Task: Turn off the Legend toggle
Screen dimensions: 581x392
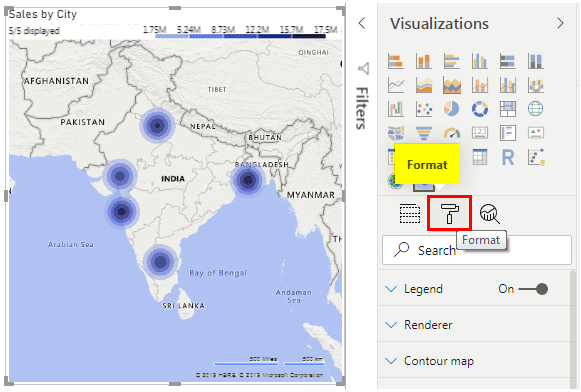Action: tap(534, 289)
